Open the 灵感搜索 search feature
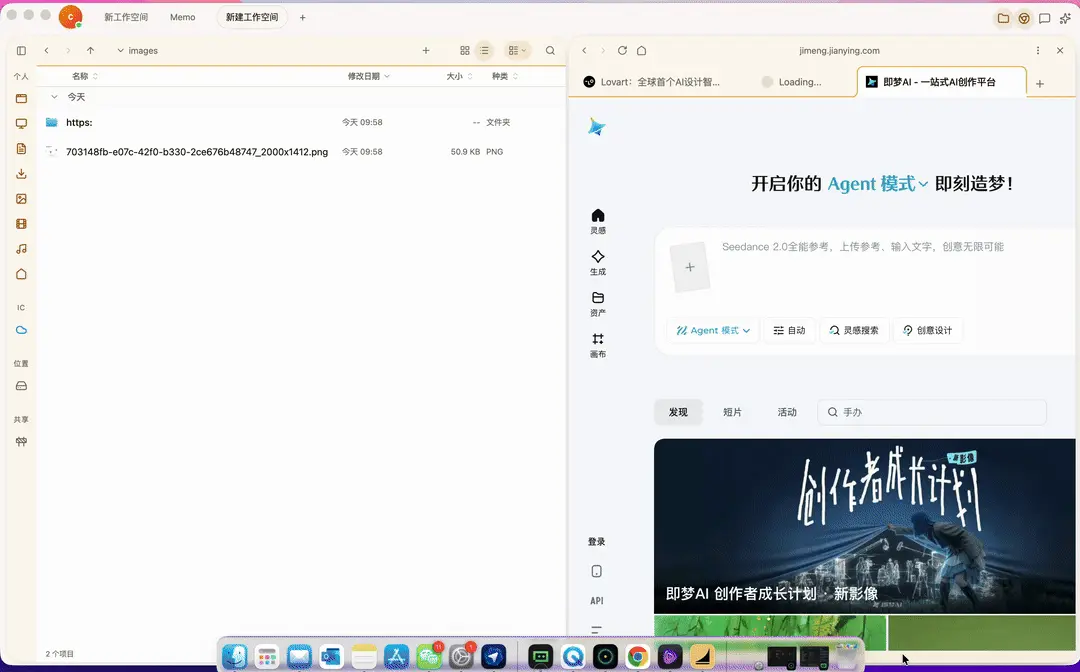This screenshot has width=1080, height=672. [x=854, y=330]
